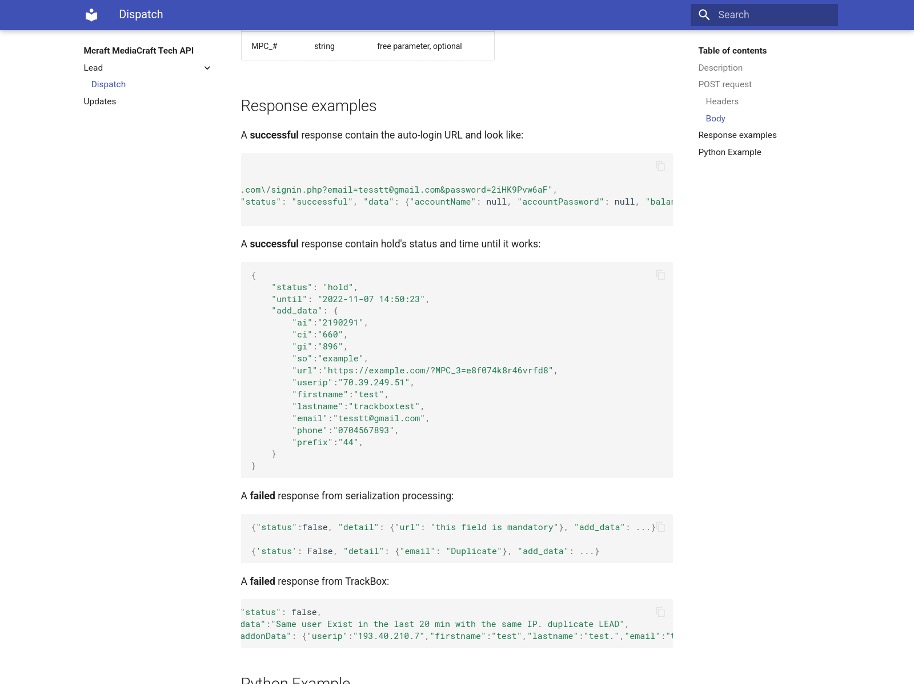Click the Dispatch title in the header bar
Image resolution: width=914 pixels, height=684 pixels.
pos(140,15)
